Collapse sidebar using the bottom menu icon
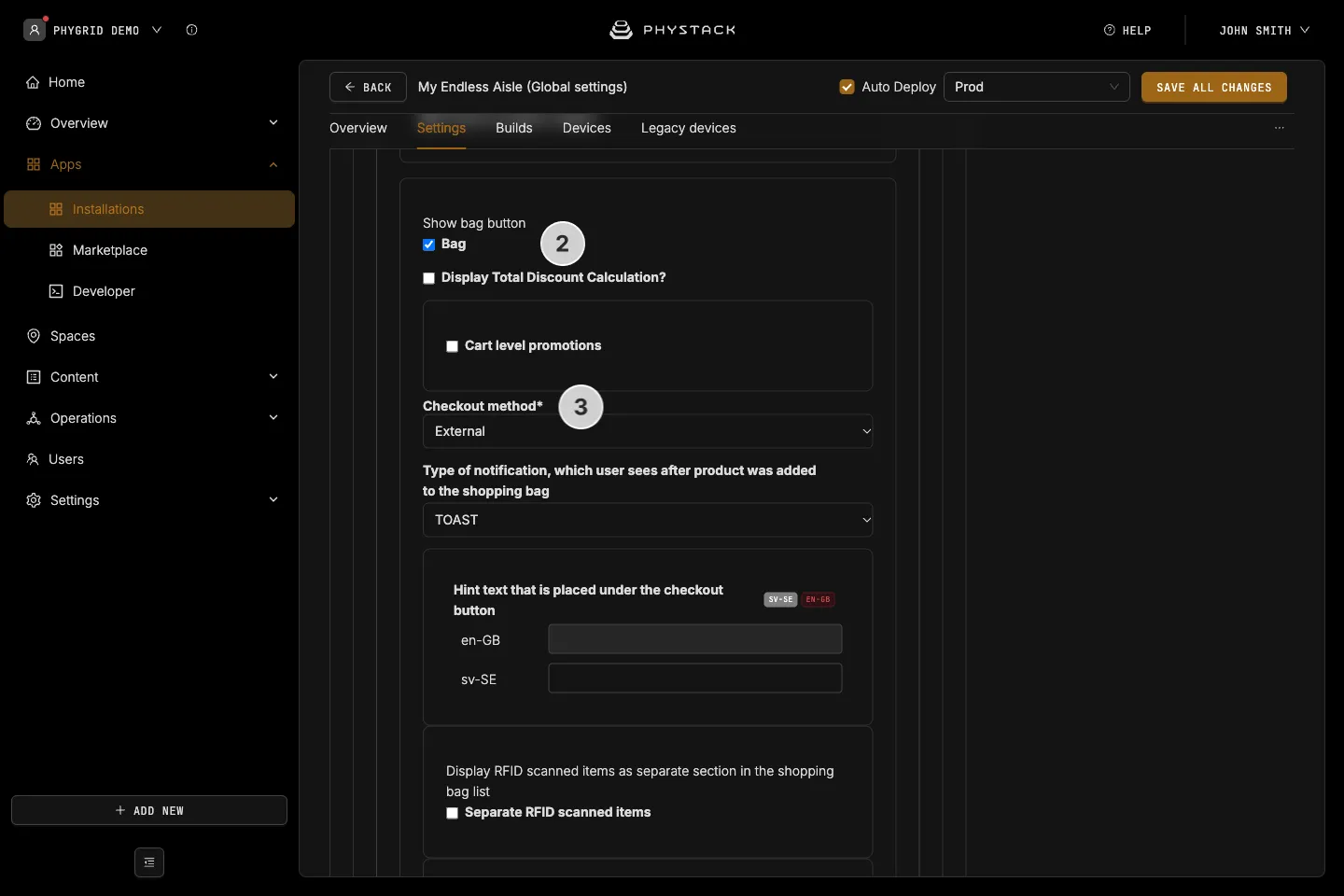This screenshot has height=896, width=1344. pyautogui.click(x=149, y=862)
